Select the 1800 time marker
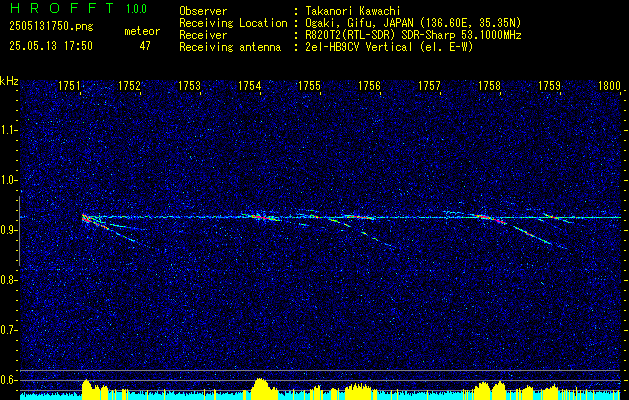 pos(609,85)
